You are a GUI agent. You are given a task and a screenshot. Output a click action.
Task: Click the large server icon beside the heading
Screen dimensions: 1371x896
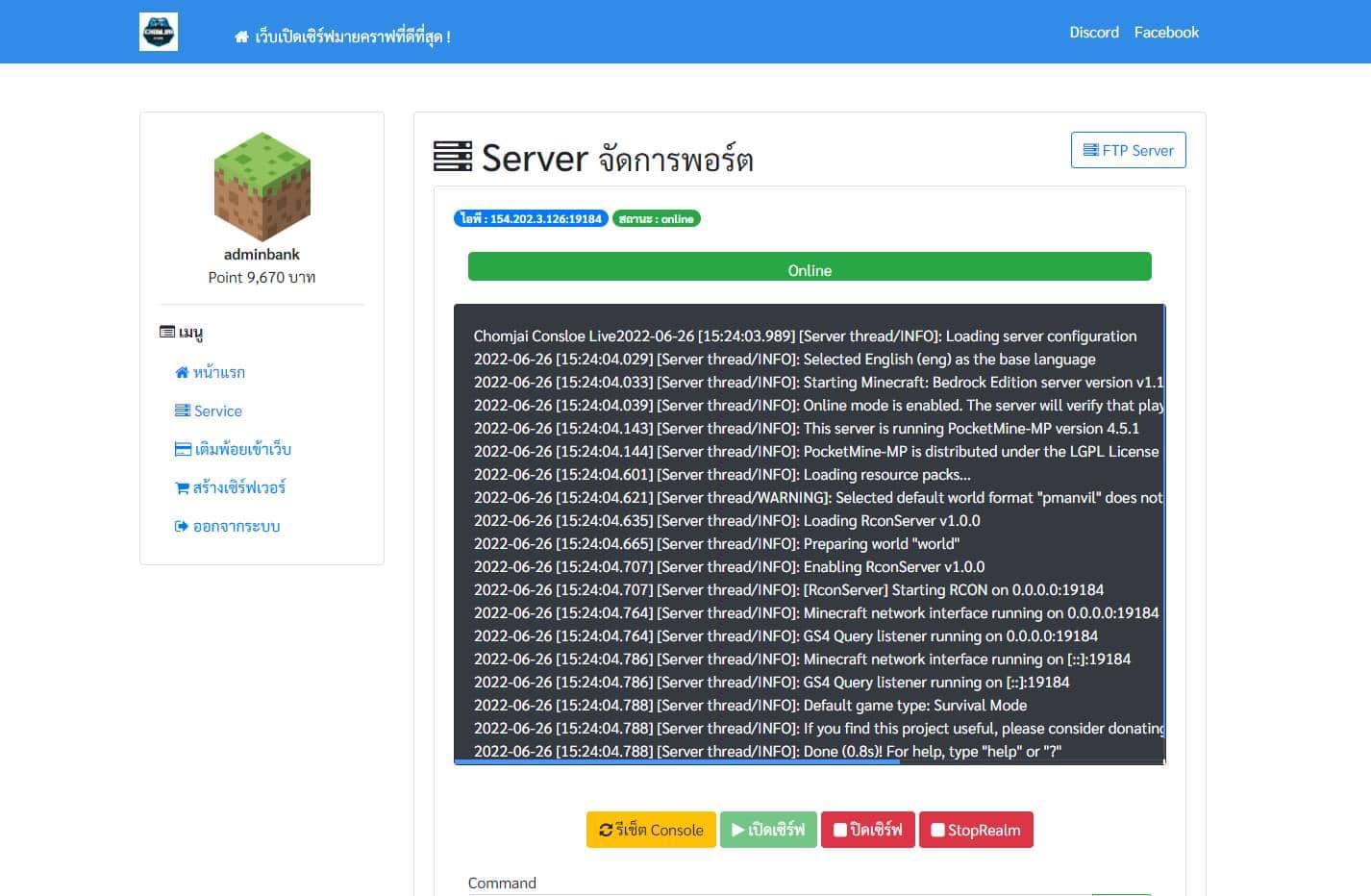453,157
